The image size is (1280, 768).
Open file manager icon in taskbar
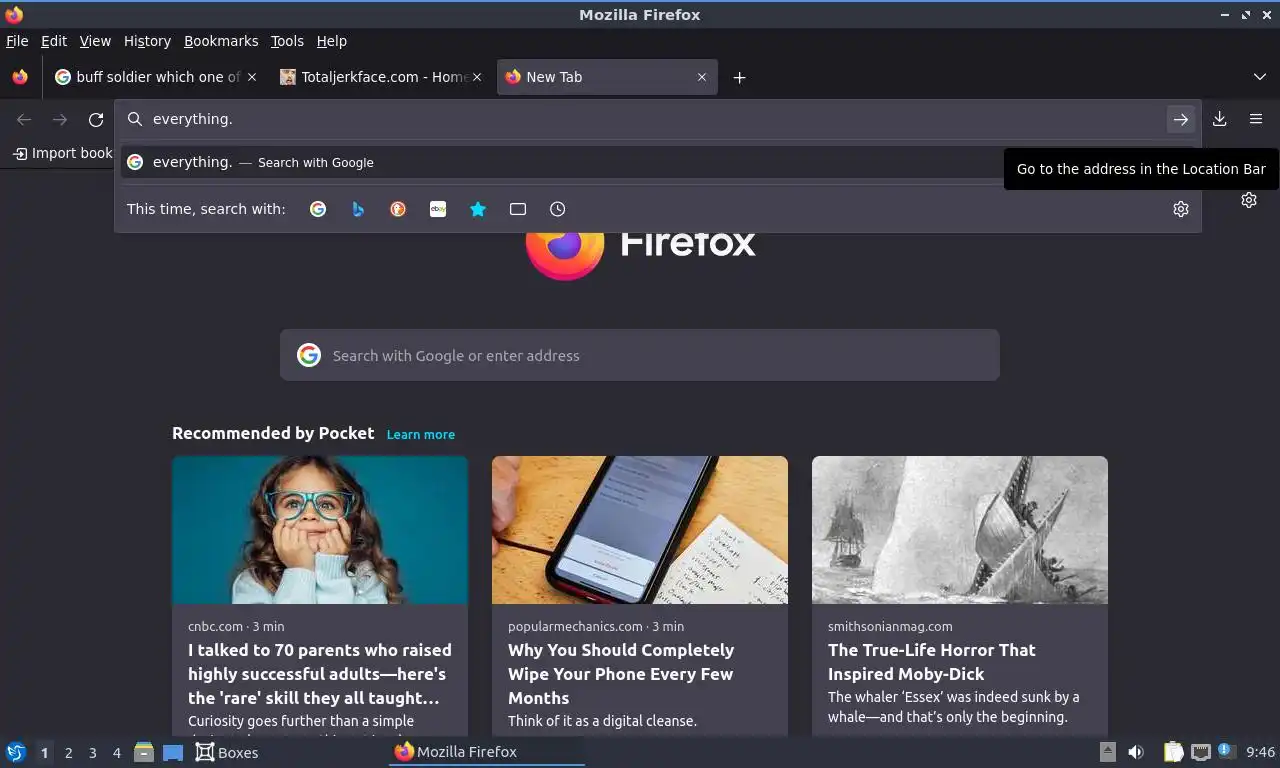pyautogui.click(x=144, y=752)
